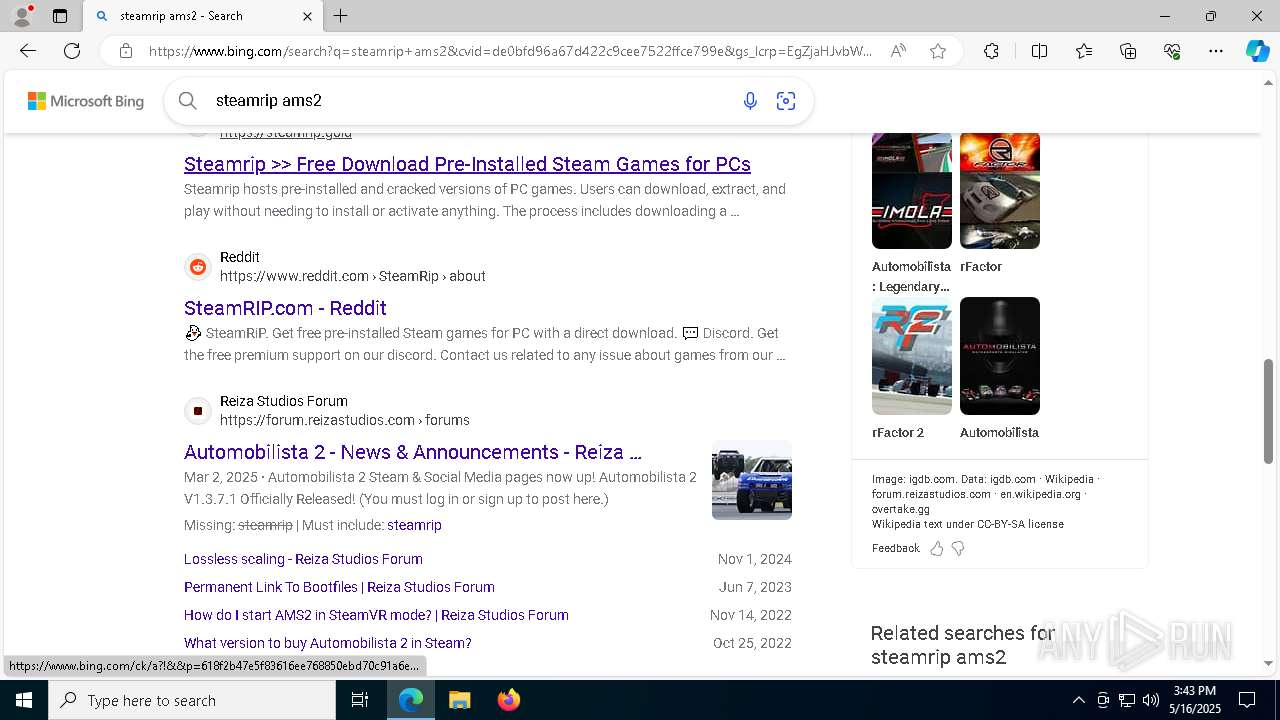Click the thumbs up feedback icon
Image resolution: width=1280 pixels, height=720 pixels.
coord(937,548)
